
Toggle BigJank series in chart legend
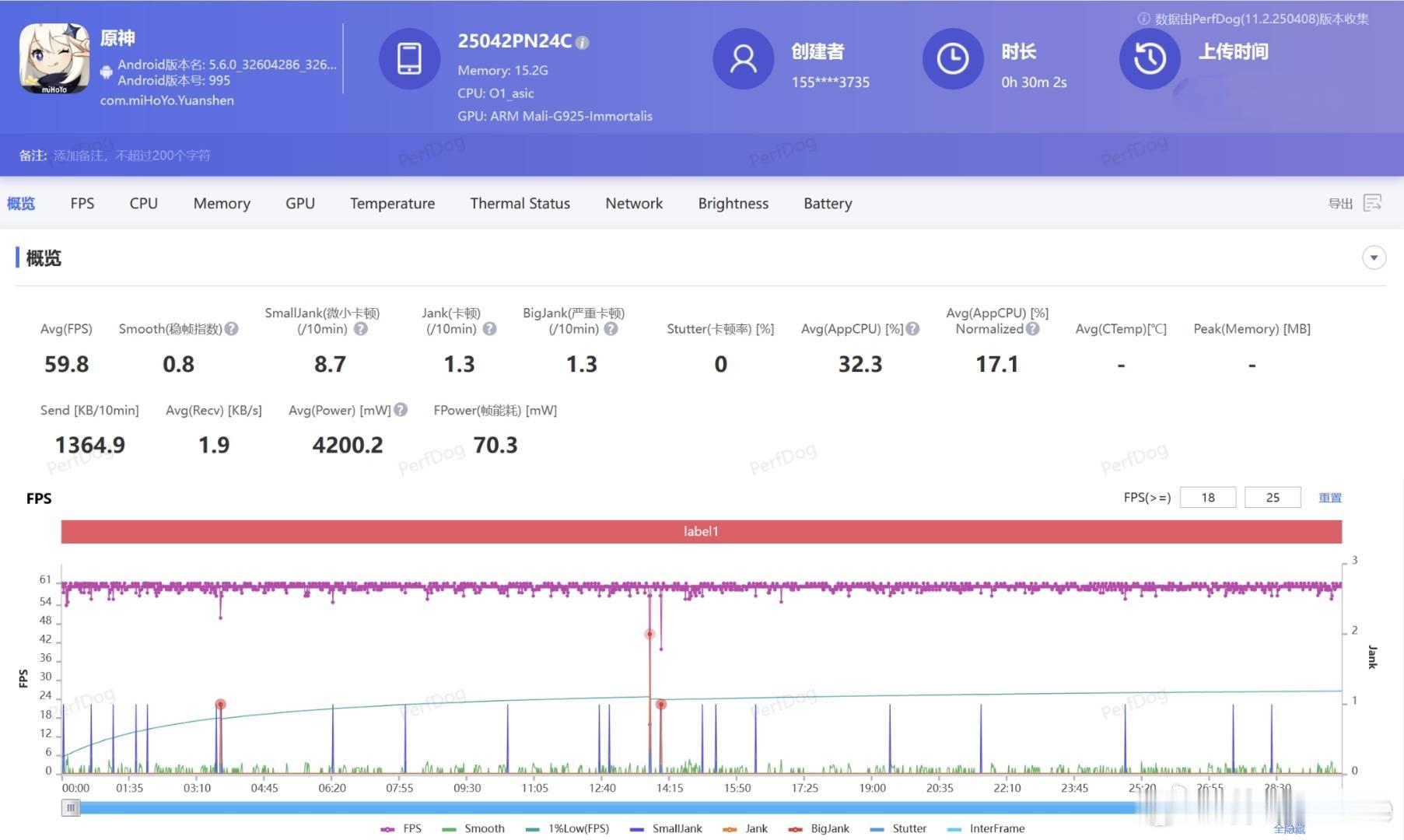[818, 829]
